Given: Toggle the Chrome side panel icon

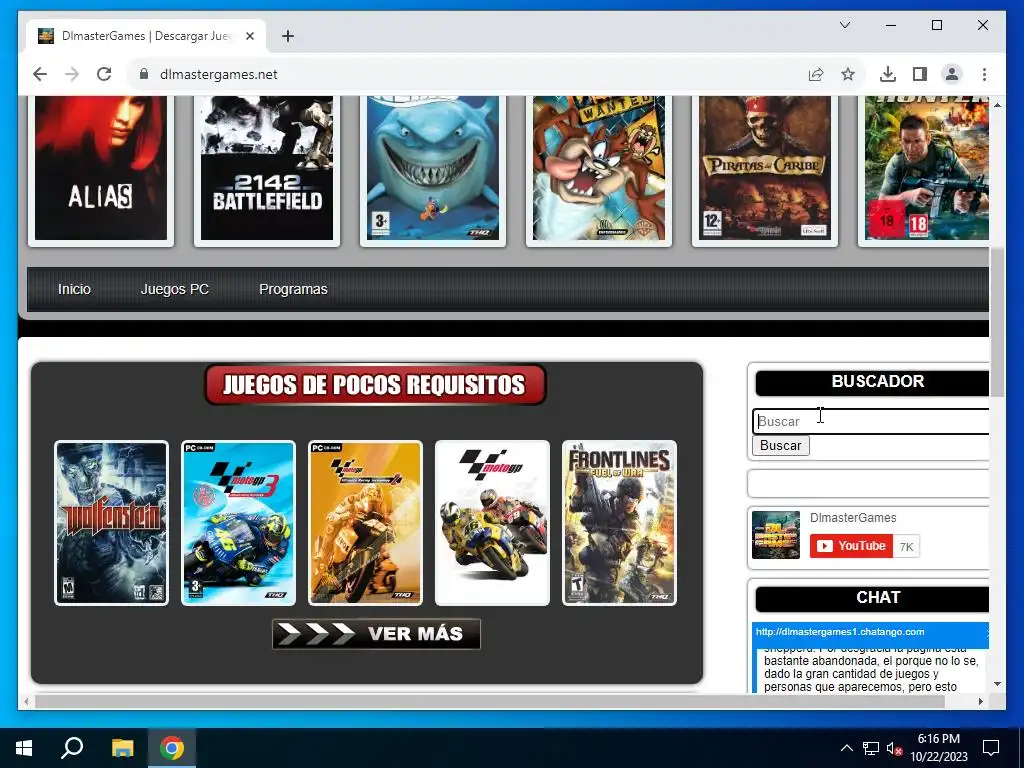Looking at the screenshot, I should 920,74.
